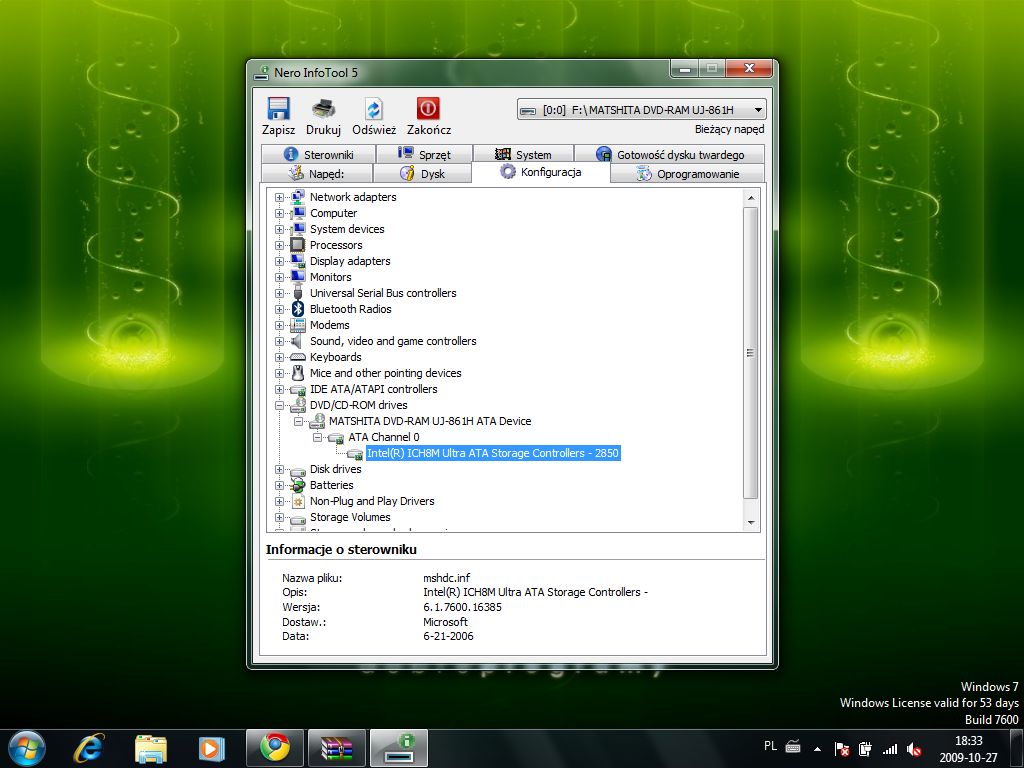Image resolution: width=1024 pixels, height=768 pixels.
Task: Launch Internet Explorer from the taskbar
Action: point(89,748)
